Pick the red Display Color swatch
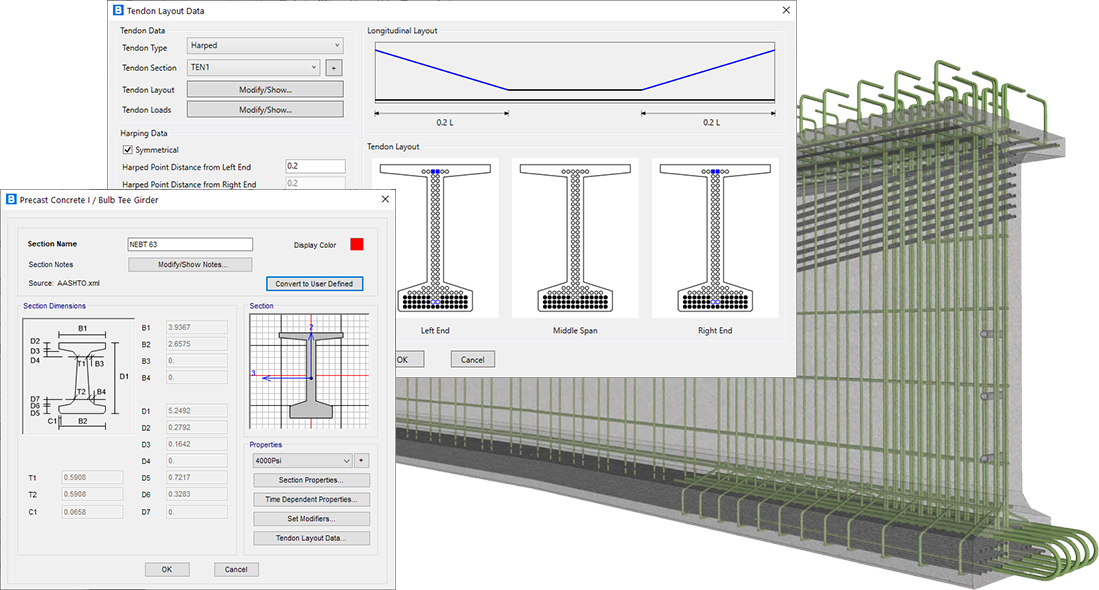The image size is (1099, 590). pos(357,245)
